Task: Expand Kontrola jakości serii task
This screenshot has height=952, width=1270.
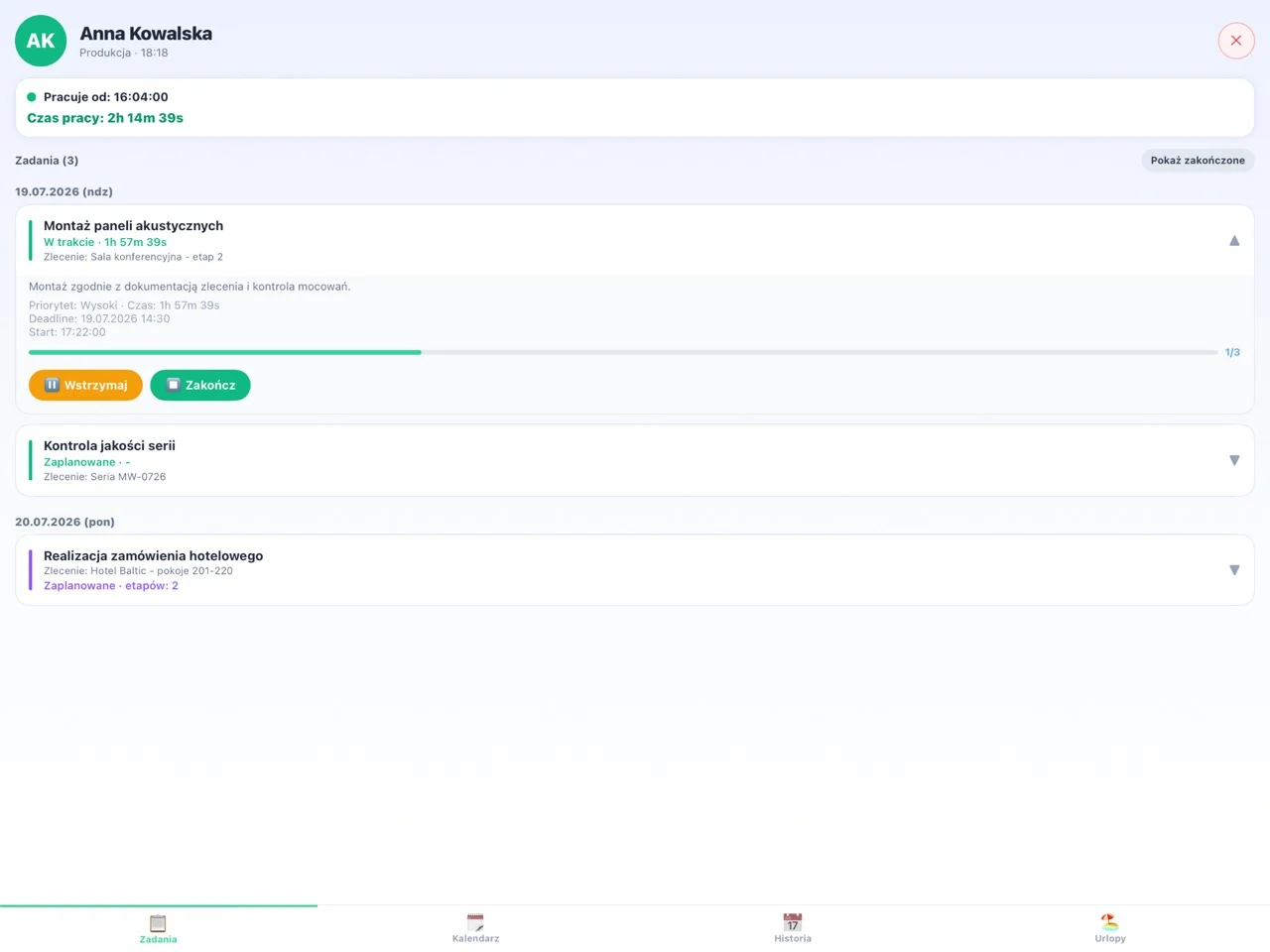Action: tap(1234, 460)
